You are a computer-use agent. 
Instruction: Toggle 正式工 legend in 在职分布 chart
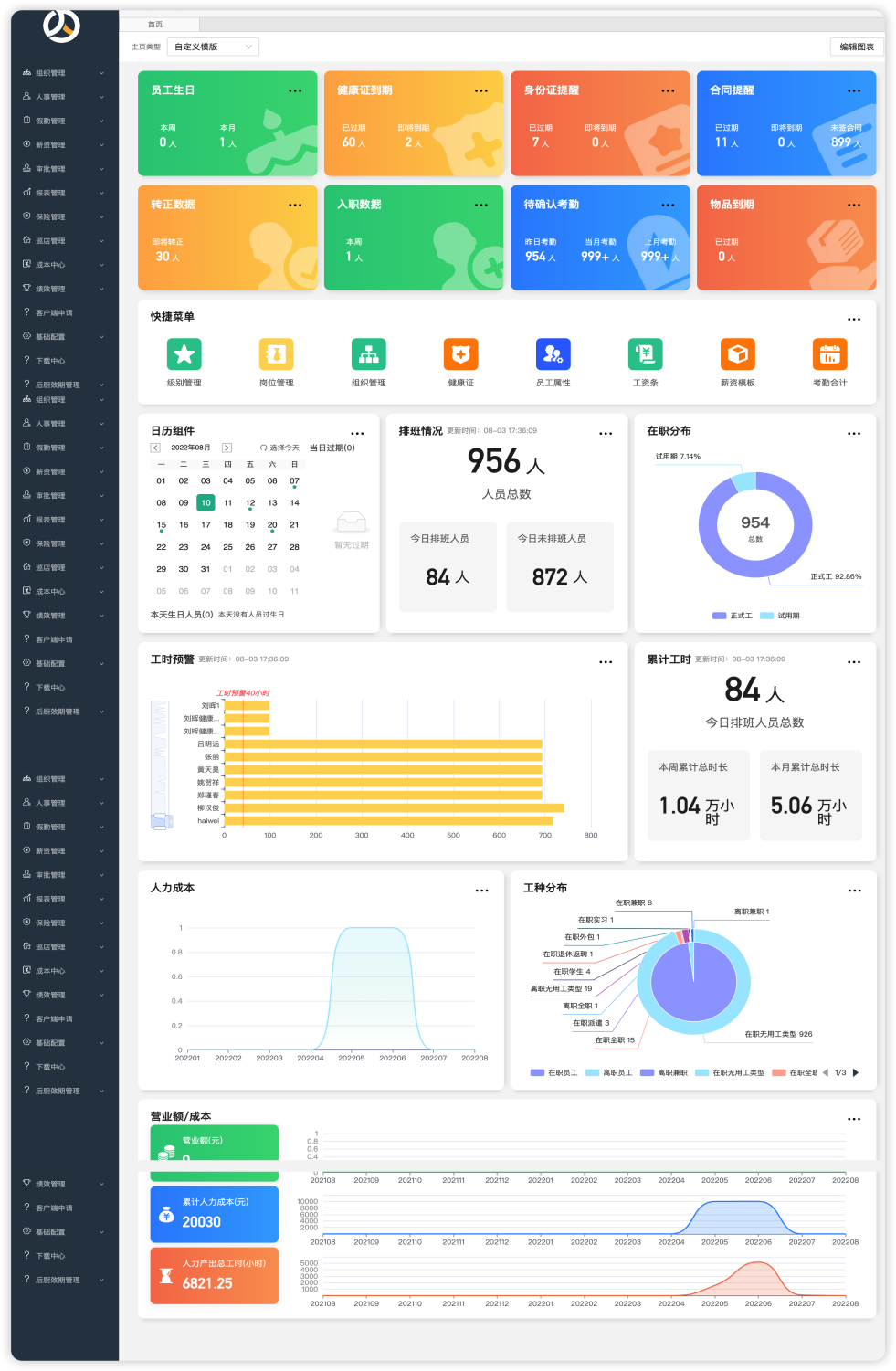click(733, 616)
